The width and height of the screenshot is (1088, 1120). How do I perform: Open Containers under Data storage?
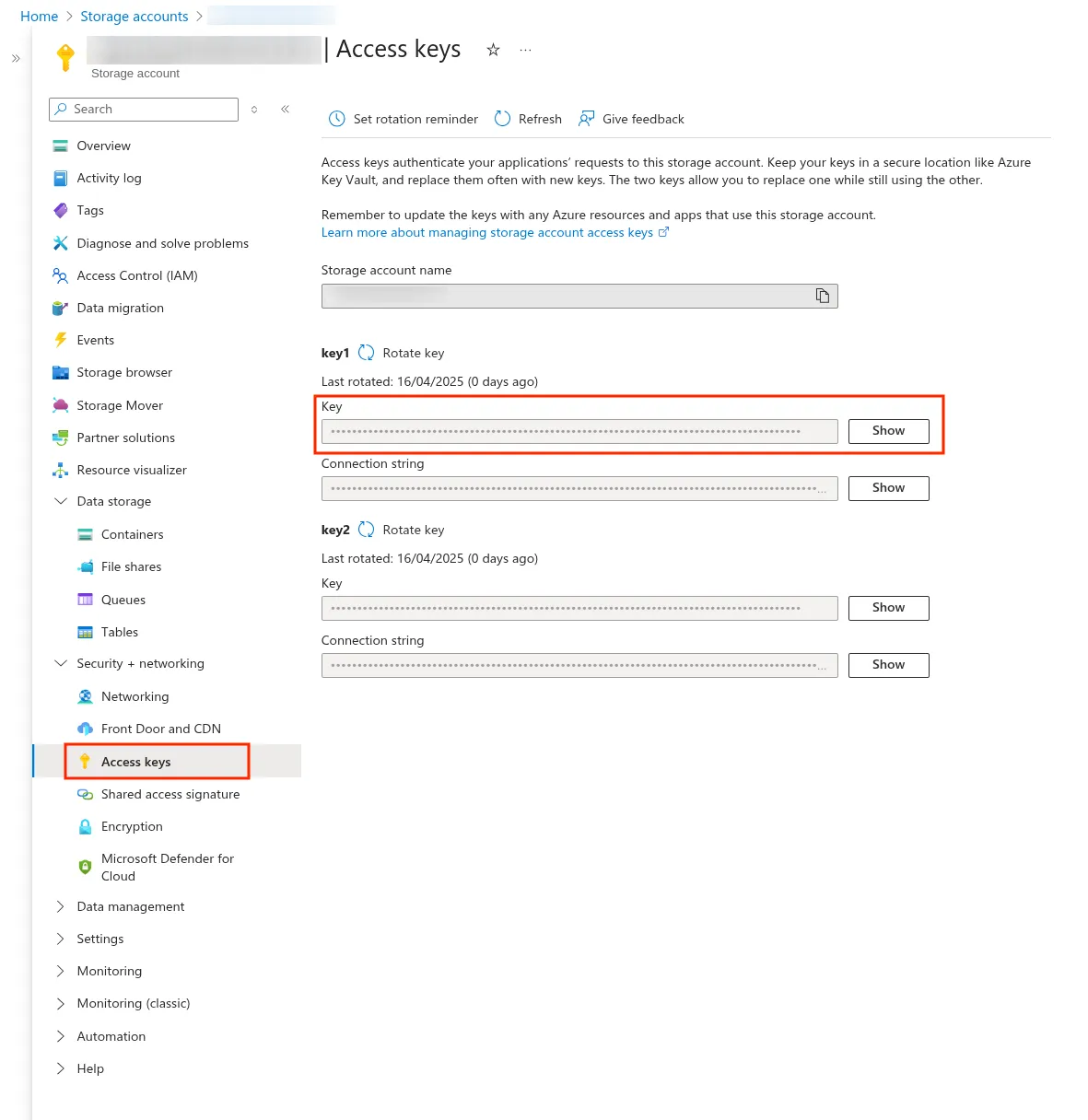click(x=133, y=534)
